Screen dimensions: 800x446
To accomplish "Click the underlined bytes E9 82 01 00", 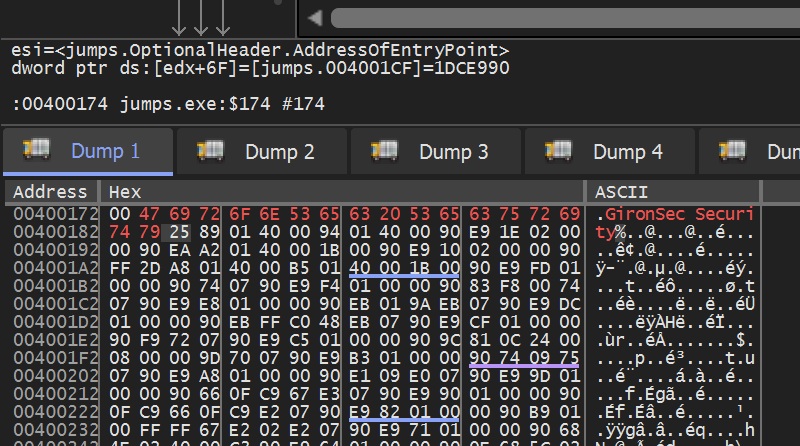I will coord(403,412).
